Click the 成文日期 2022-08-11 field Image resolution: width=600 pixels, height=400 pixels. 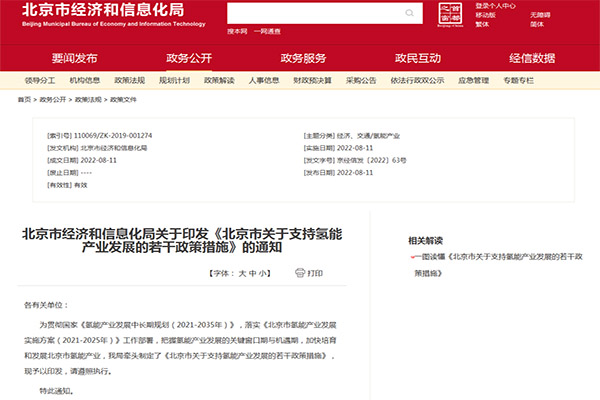point(82,160)
